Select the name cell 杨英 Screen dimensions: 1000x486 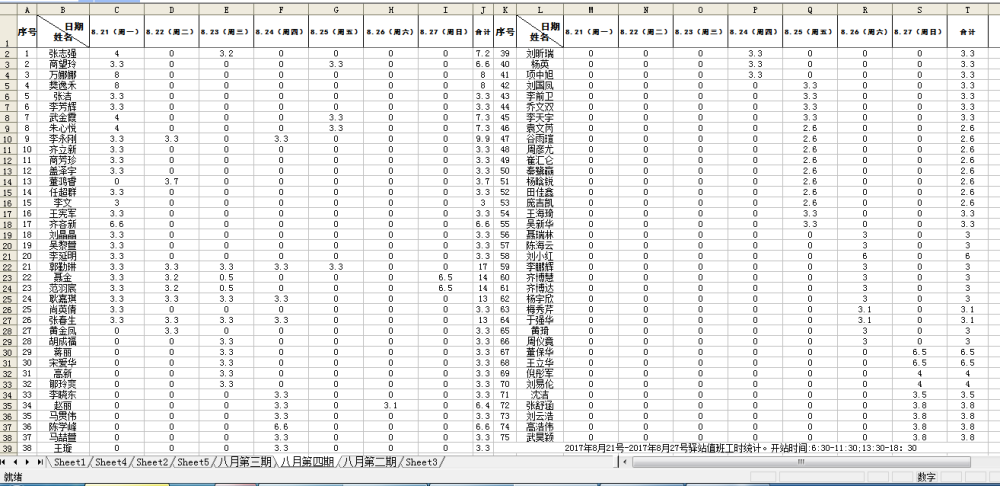click(540, 64)
